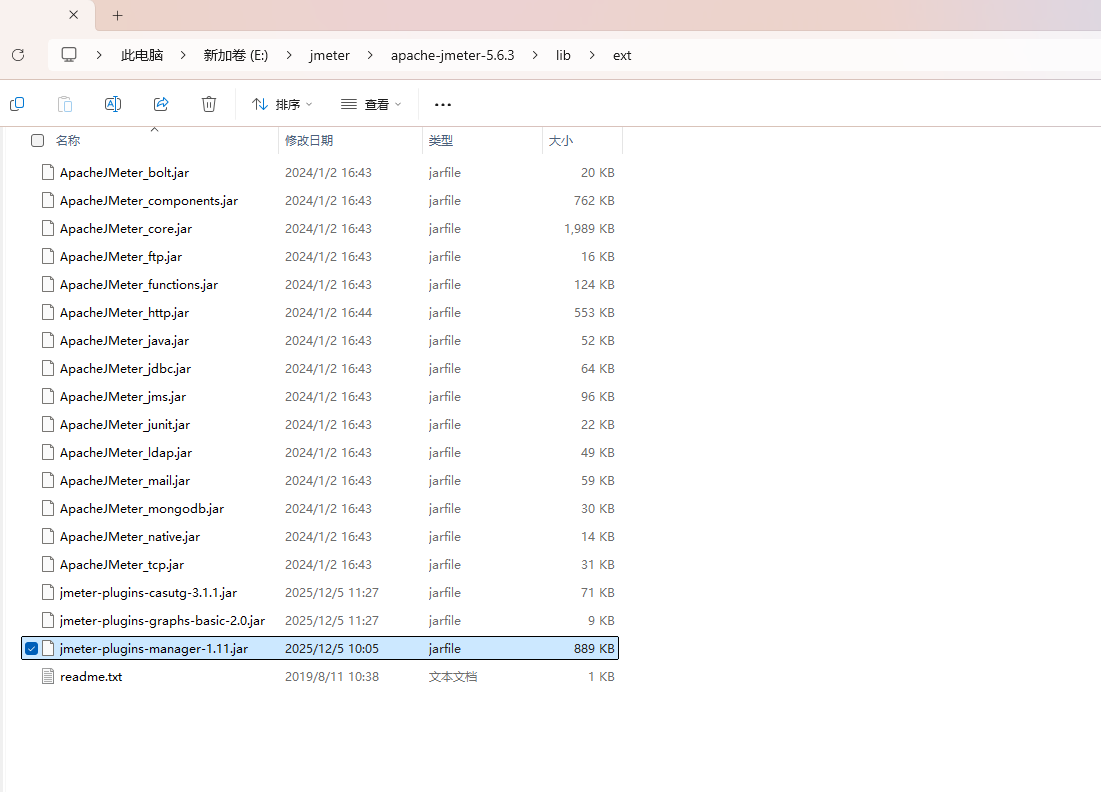Image resolution: width=1101 pixels, height=792 pixels.
Task: Close the current tab with the X
Action: pyautogui.click(x=74, y=15)
